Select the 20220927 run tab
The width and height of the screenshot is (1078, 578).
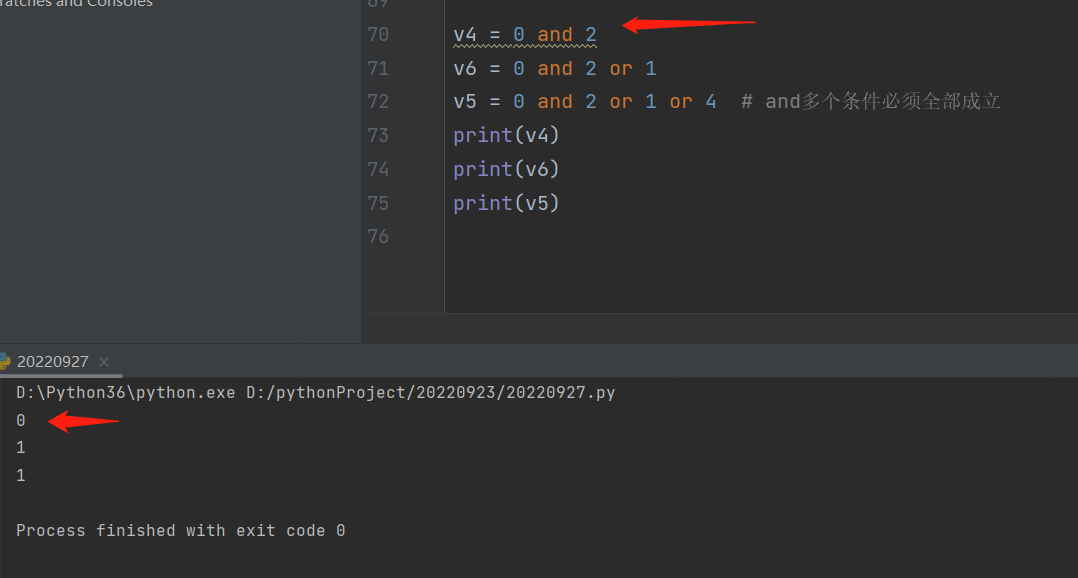(x=52, y=362)
